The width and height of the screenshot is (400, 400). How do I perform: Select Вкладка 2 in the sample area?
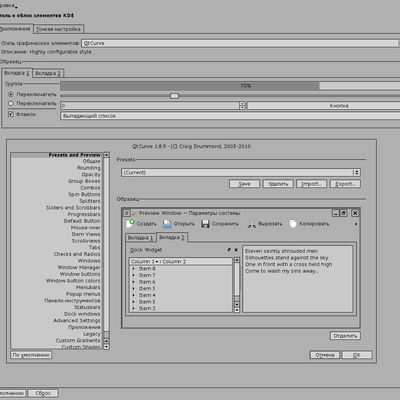click(48, 73)
